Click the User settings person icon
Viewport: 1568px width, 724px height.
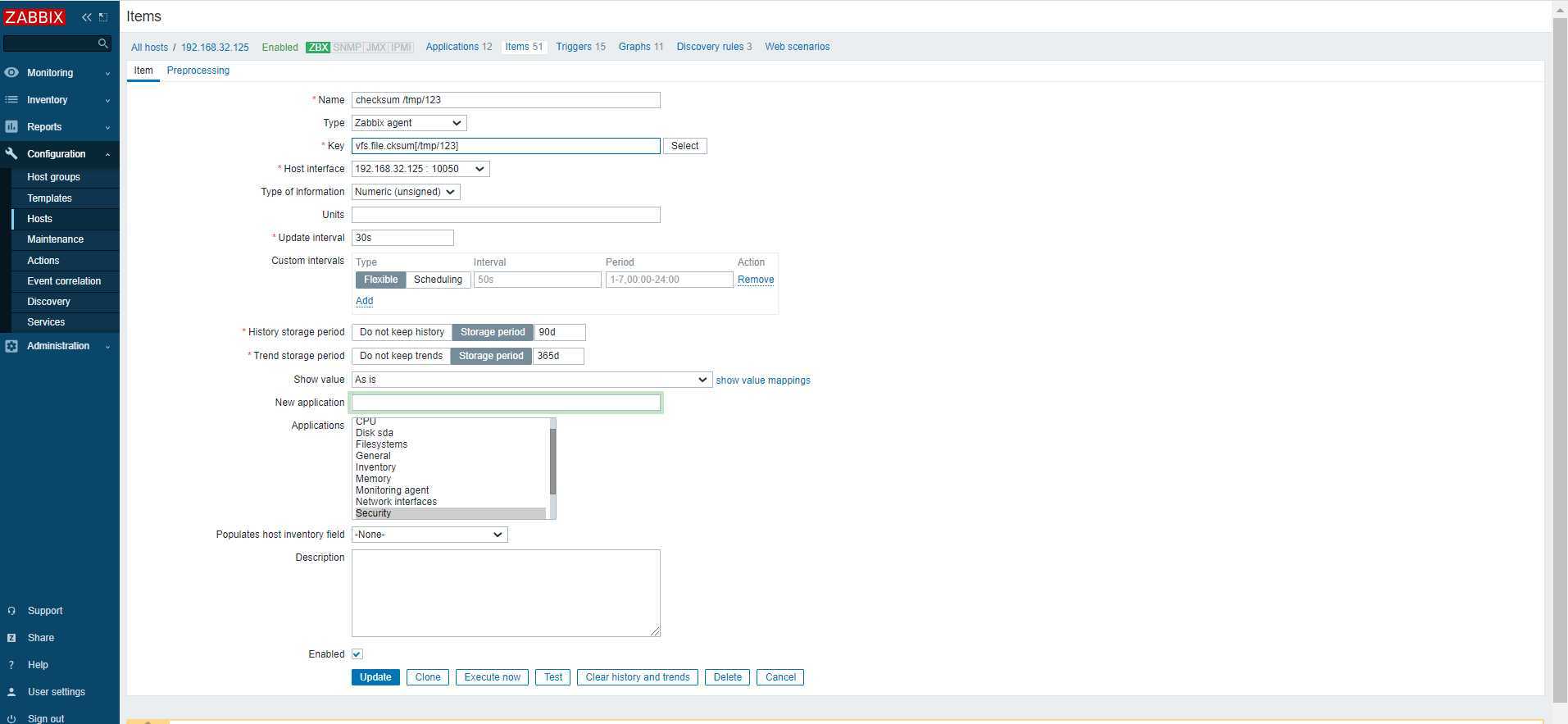pyautogui.click(x=11, y=692)
